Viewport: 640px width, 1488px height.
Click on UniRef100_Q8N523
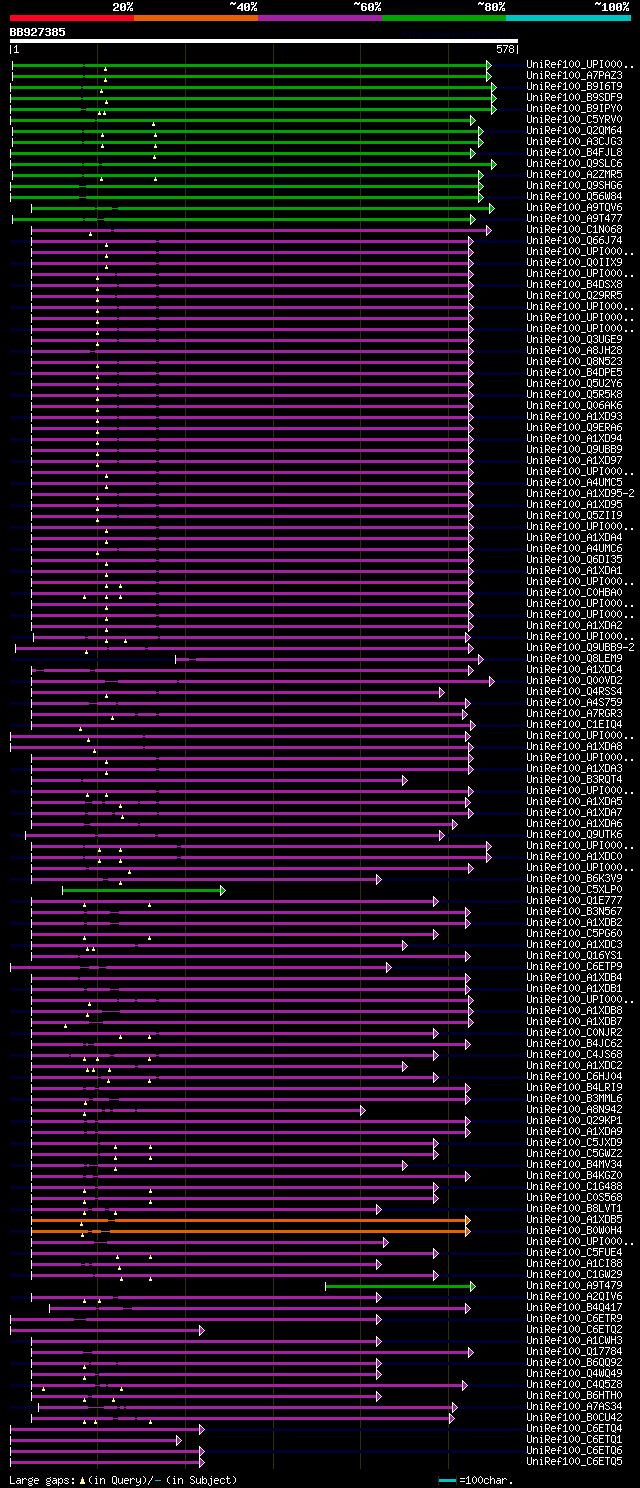pyautogui.click(x=574, y=361)
